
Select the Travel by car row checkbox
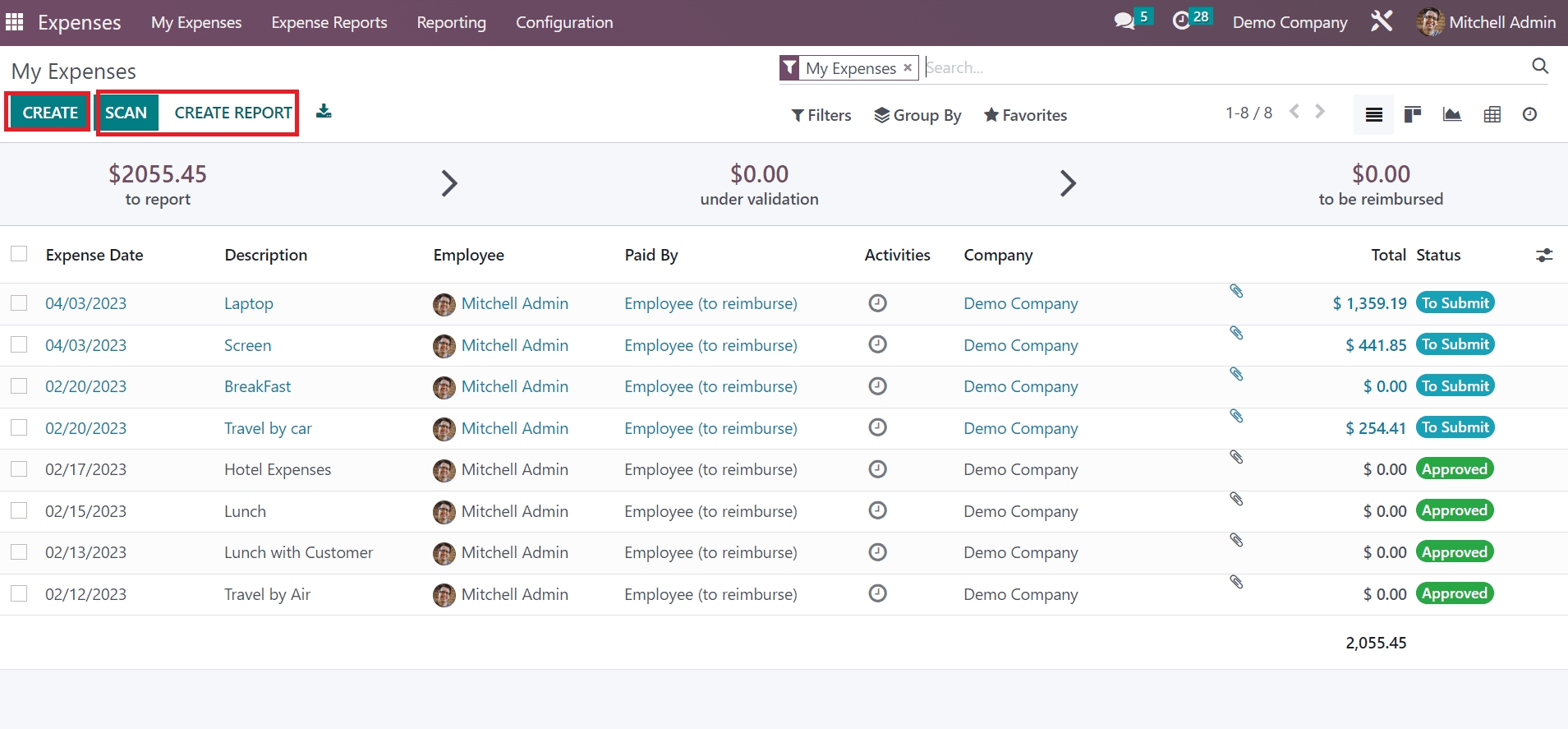pos(19,427)
